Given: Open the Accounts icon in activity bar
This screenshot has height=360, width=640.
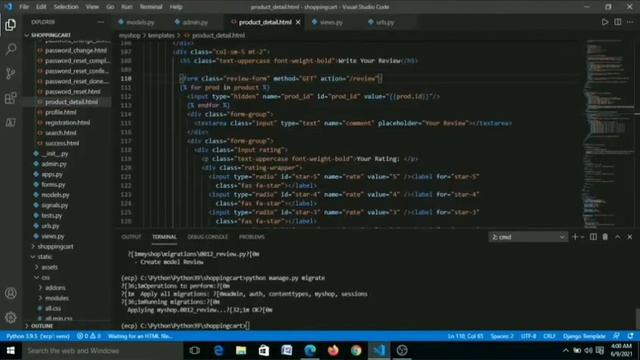Looking at the screenshot, I should click(x=11, y=293).
